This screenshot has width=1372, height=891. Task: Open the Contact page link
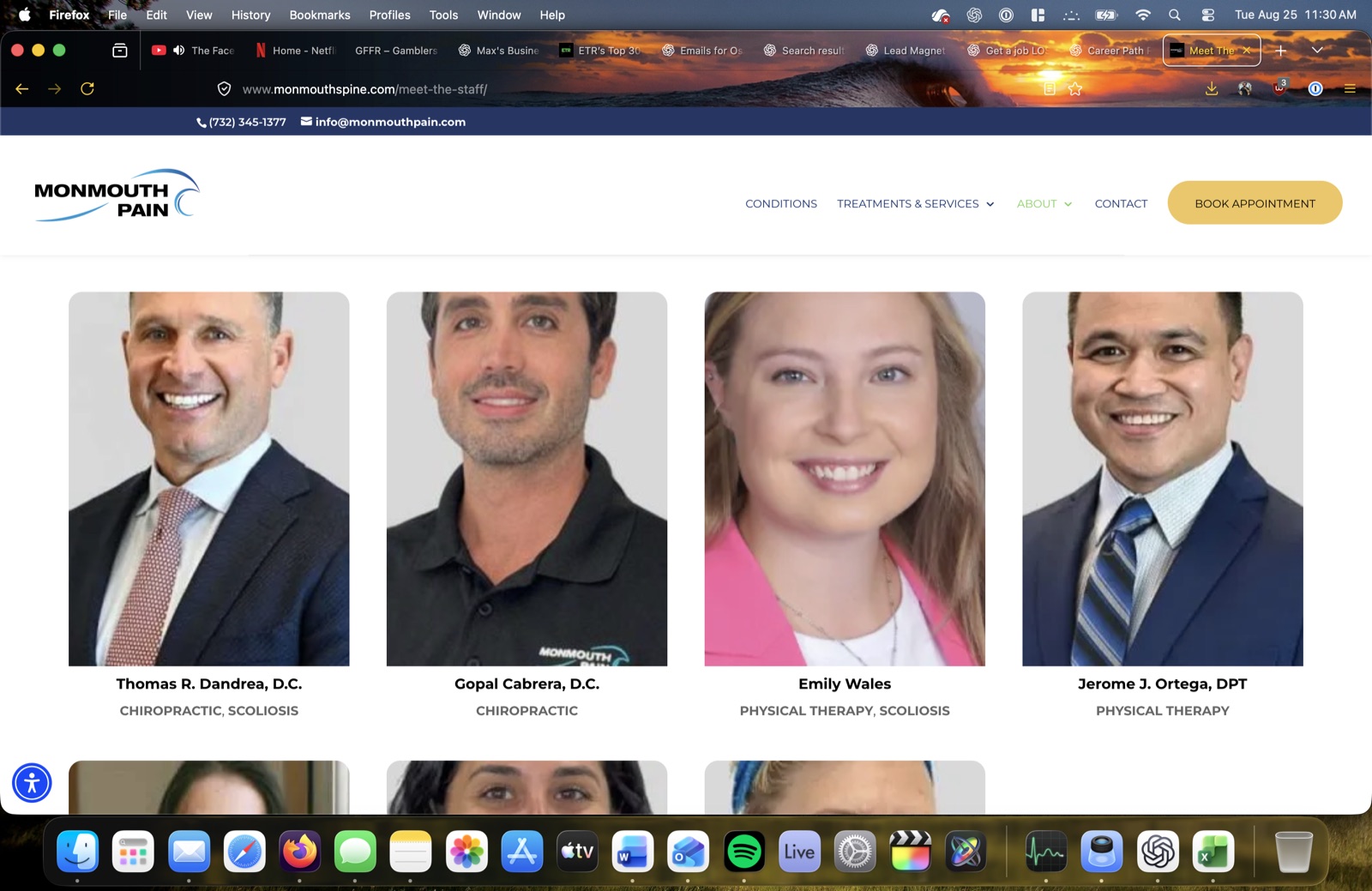tap(1121, 204)
